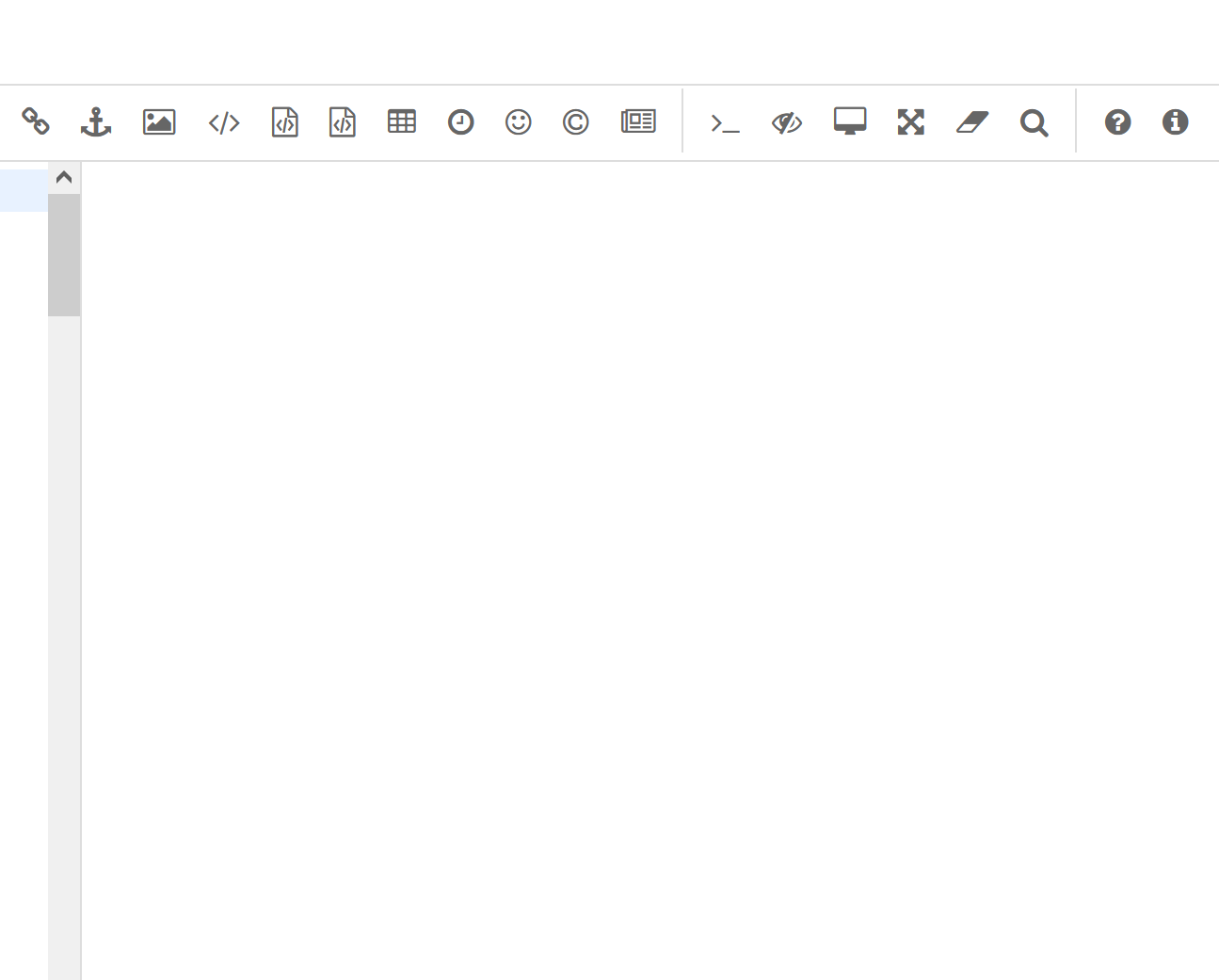Image resolution: width=1219 pixels, height=980 pixels.
Task: Click the scrollbar up arrow
Action: click(x=64, y=177)
